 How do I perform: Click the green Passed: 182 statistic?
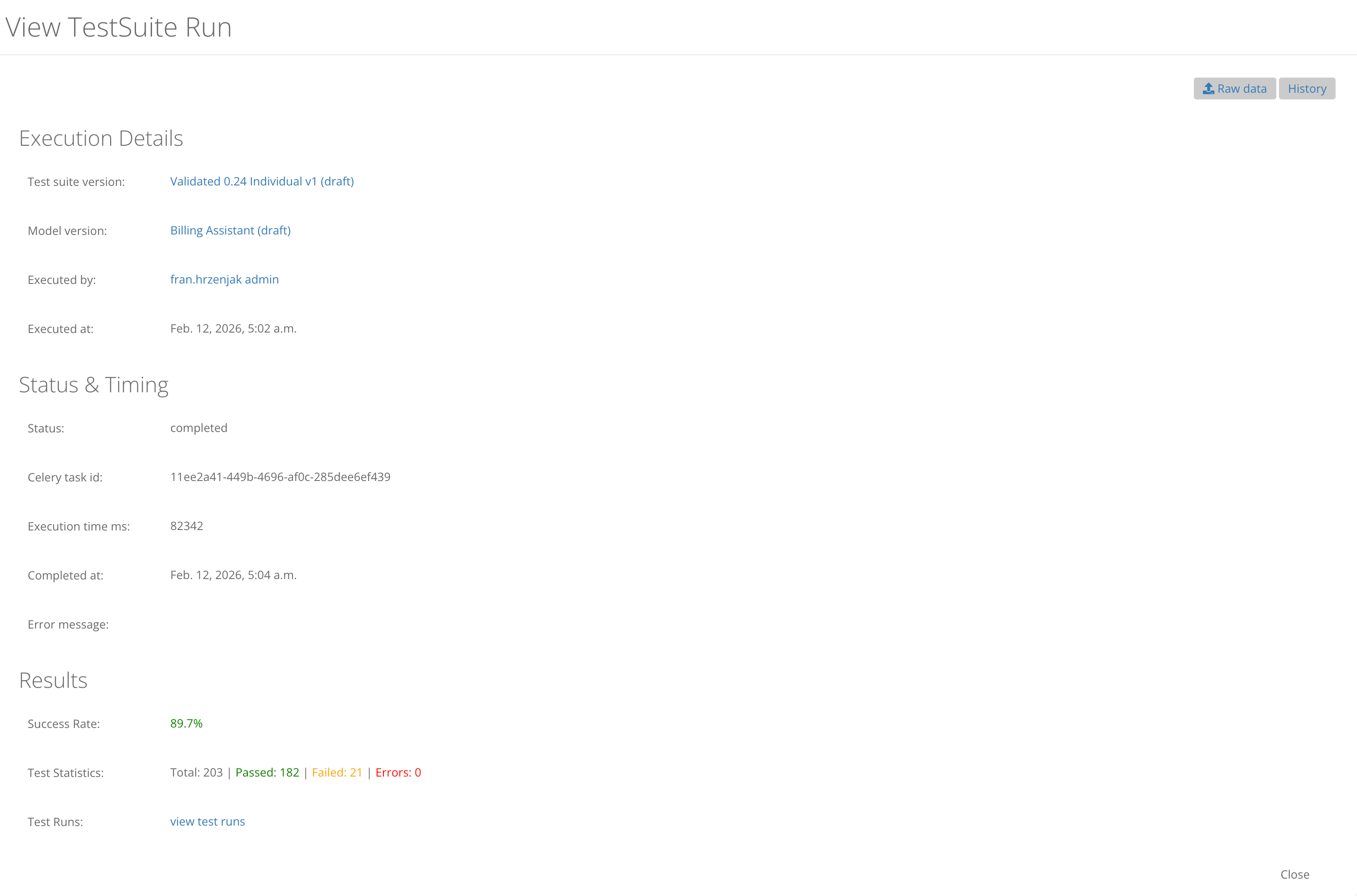coord(267,773)
